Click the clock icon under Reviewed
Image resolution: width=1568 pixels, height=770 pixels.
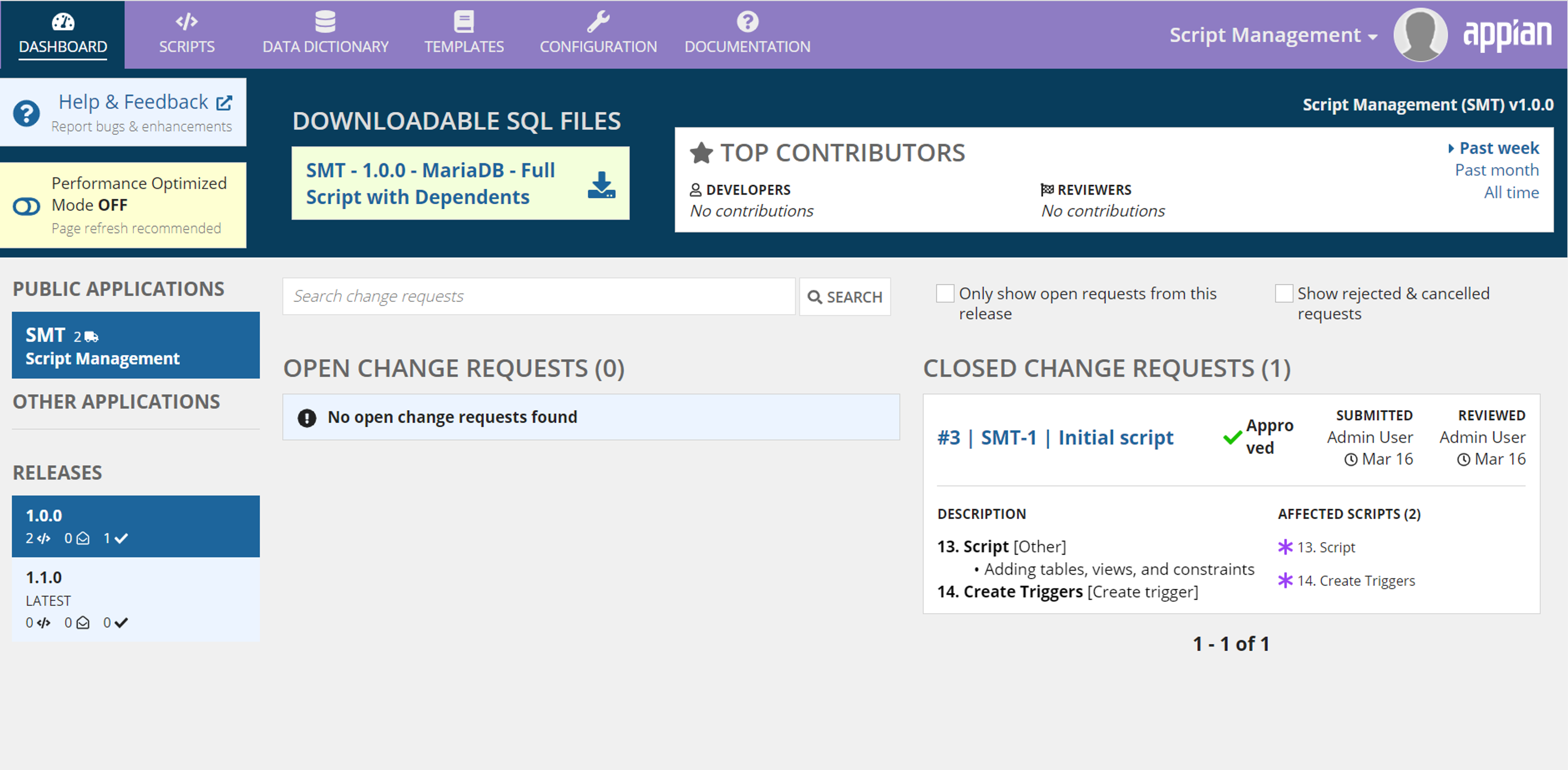(x=1463, y=460)
